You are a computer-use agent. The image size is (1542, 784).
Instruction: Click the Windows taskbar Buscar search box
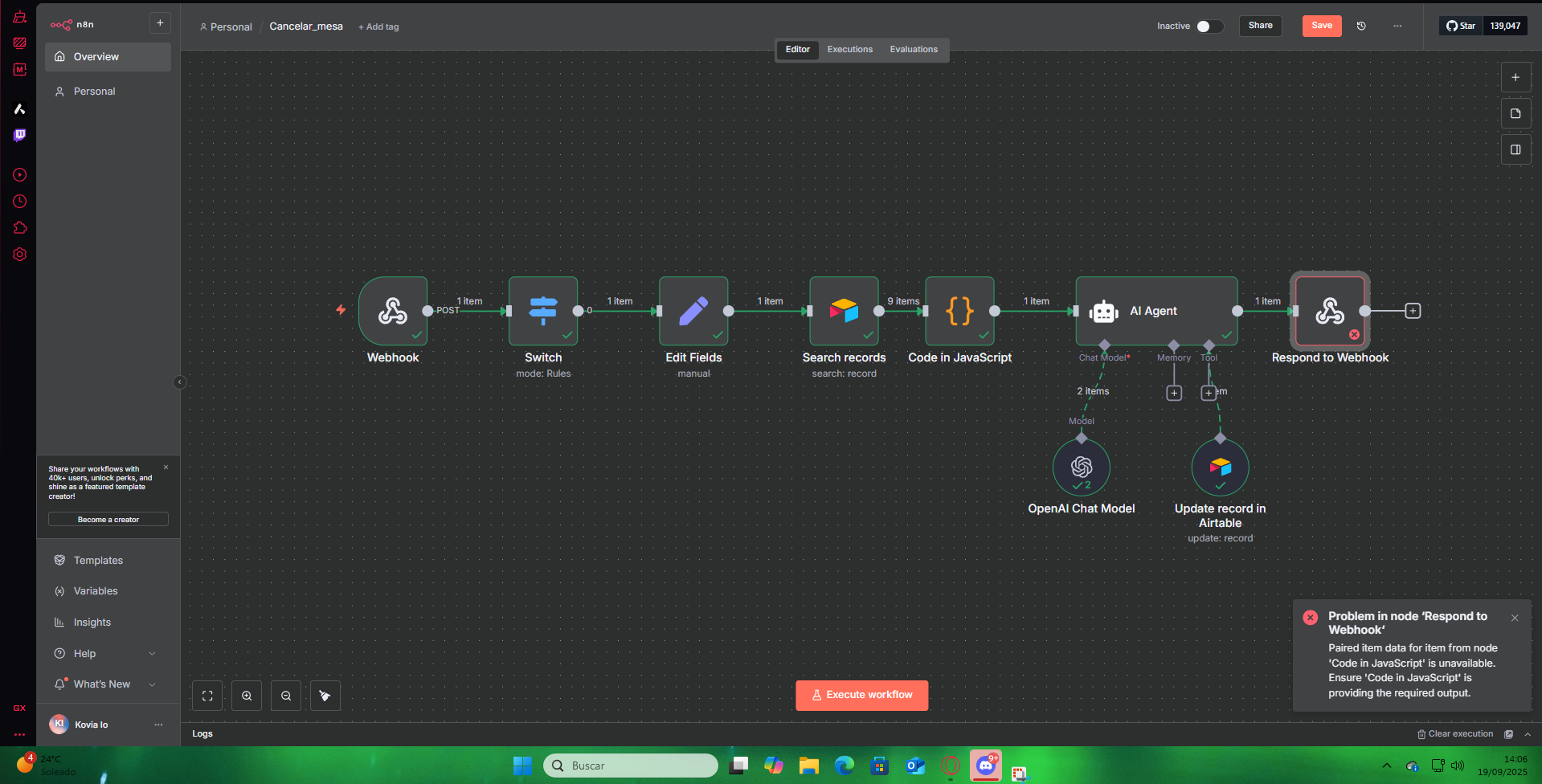tap(631, 766)
